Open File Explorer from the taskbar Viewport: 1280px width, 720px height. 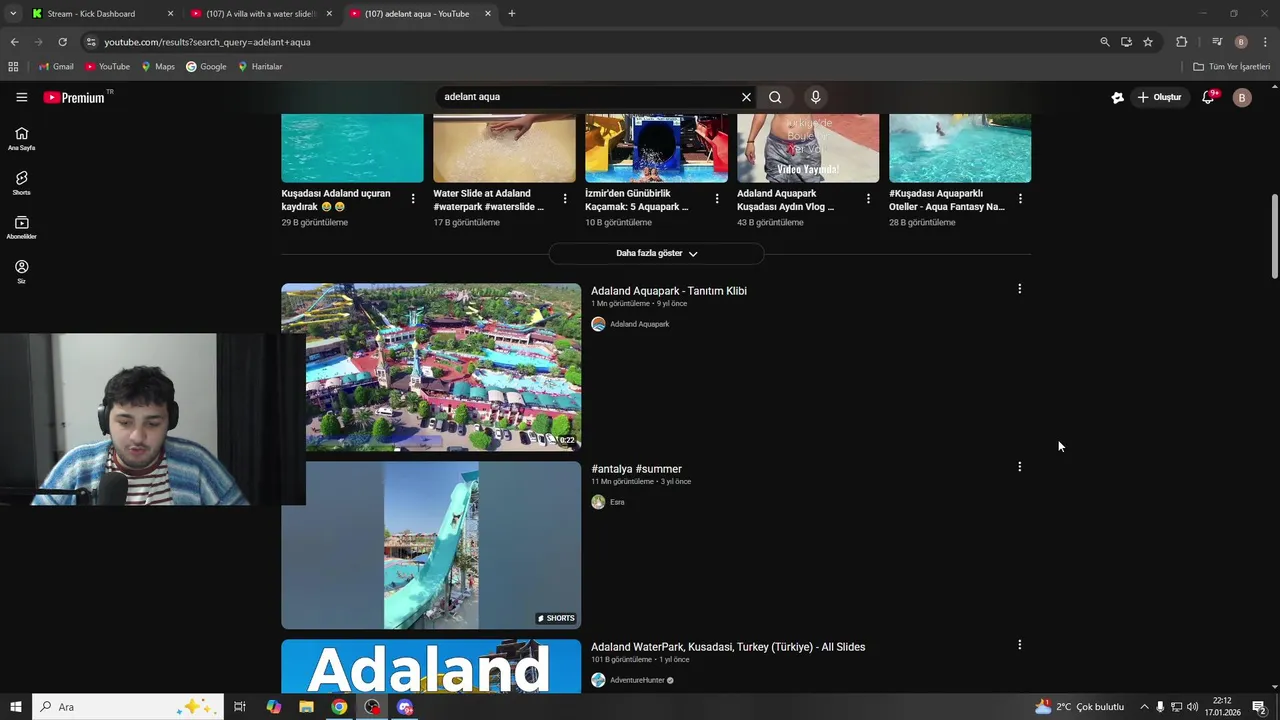(306, 707)
